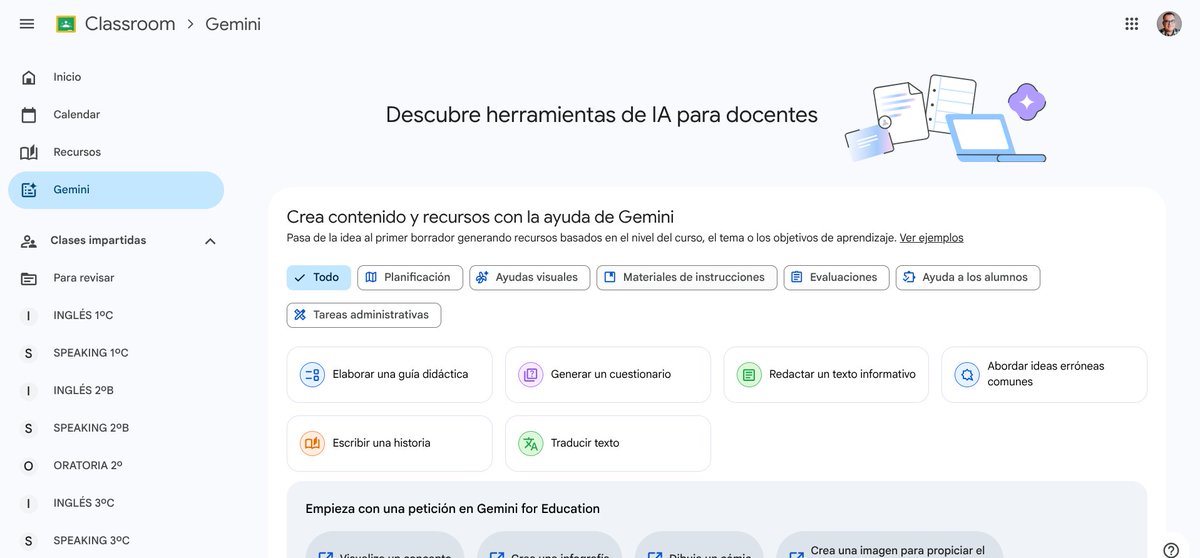Filter by Materiales de instrucciones
1200x558 pixels.
687,278
